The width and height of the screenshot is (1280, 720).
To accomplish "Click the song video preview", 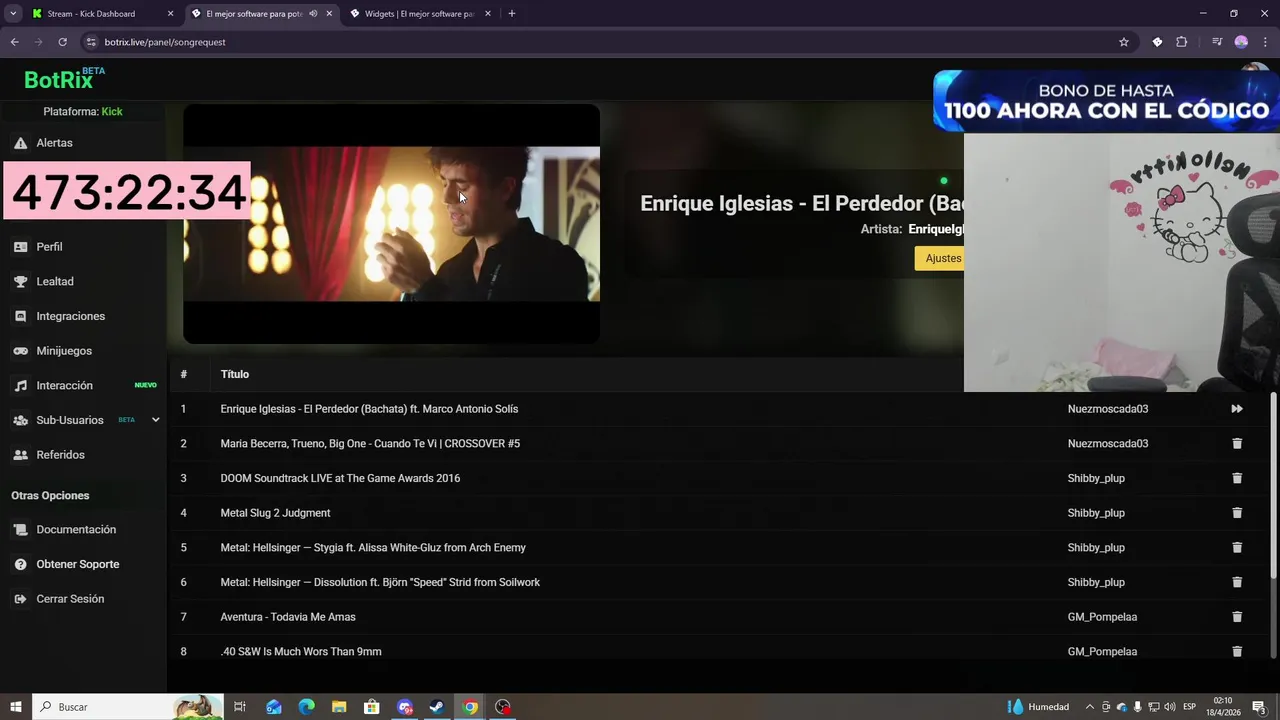I will click(x=391, y=224).
